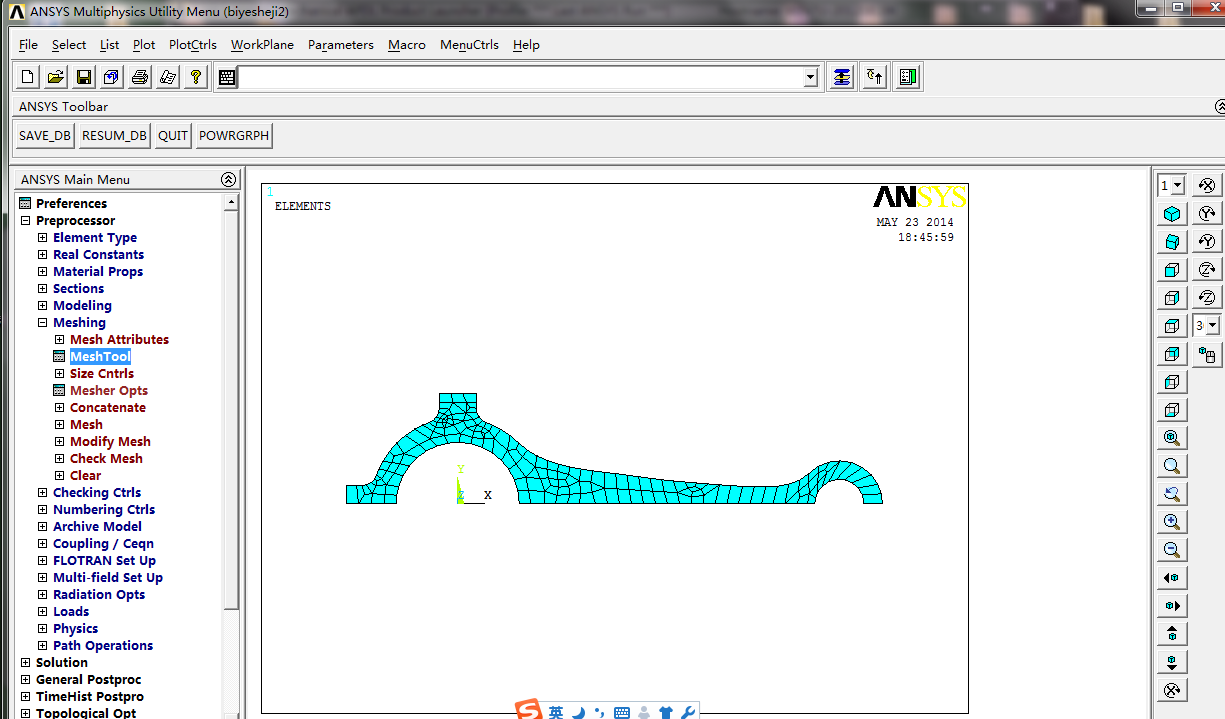The height and width of the screenshot is (719, 1225).
Task: Click the first Y-axis rotate icon
Action: (1207, 214)
